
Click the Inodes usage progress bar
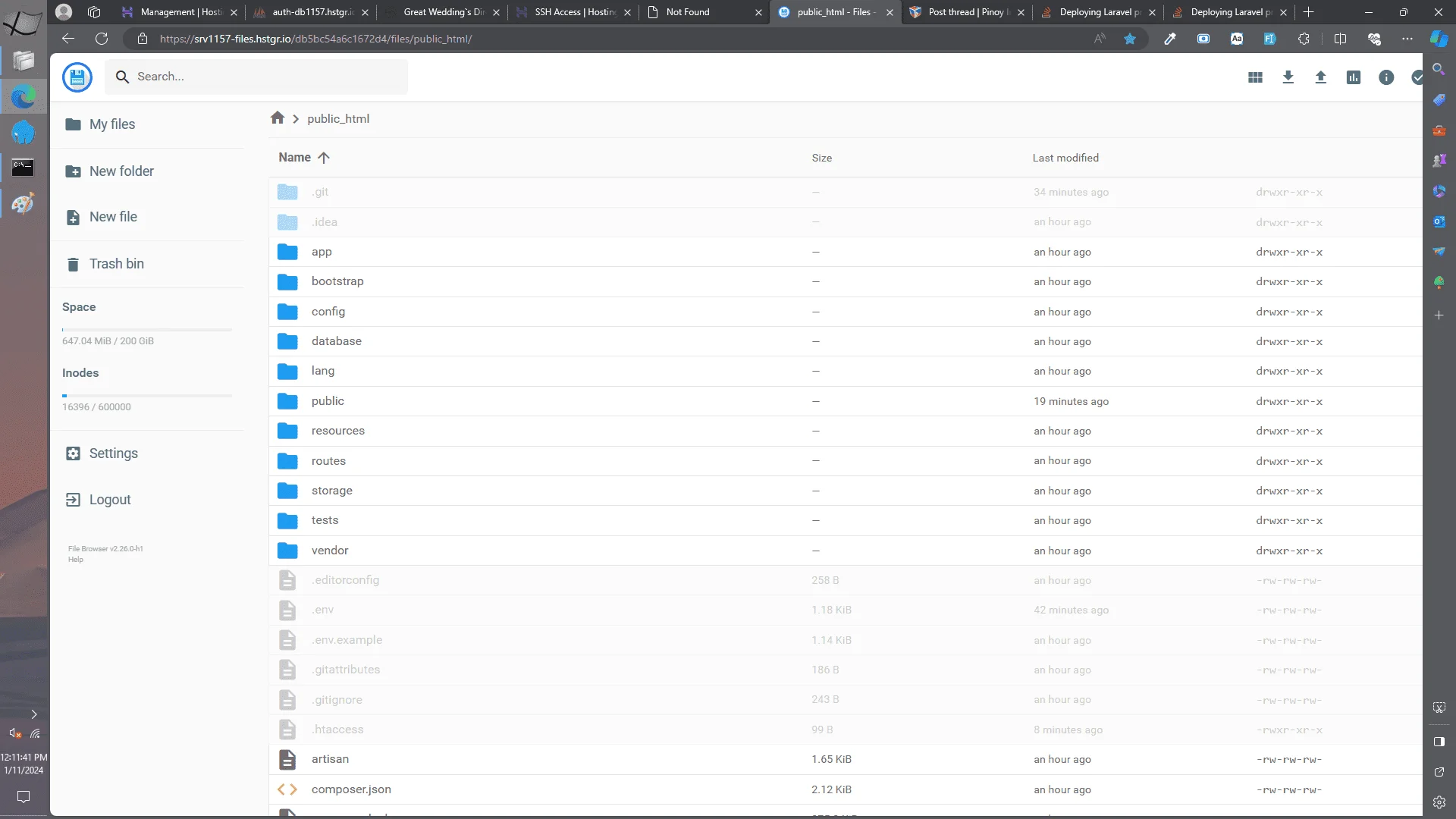click(147, 396)
